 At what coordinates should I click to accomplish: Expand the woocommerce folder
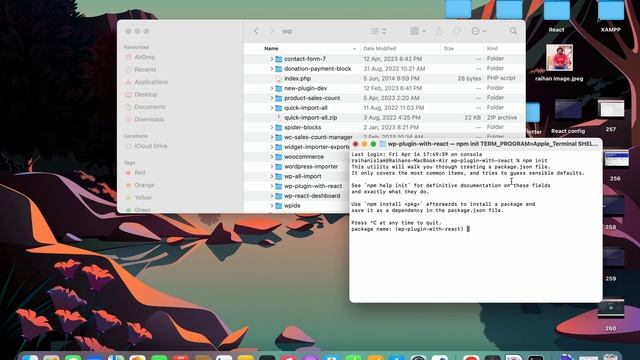coord(271,157)
